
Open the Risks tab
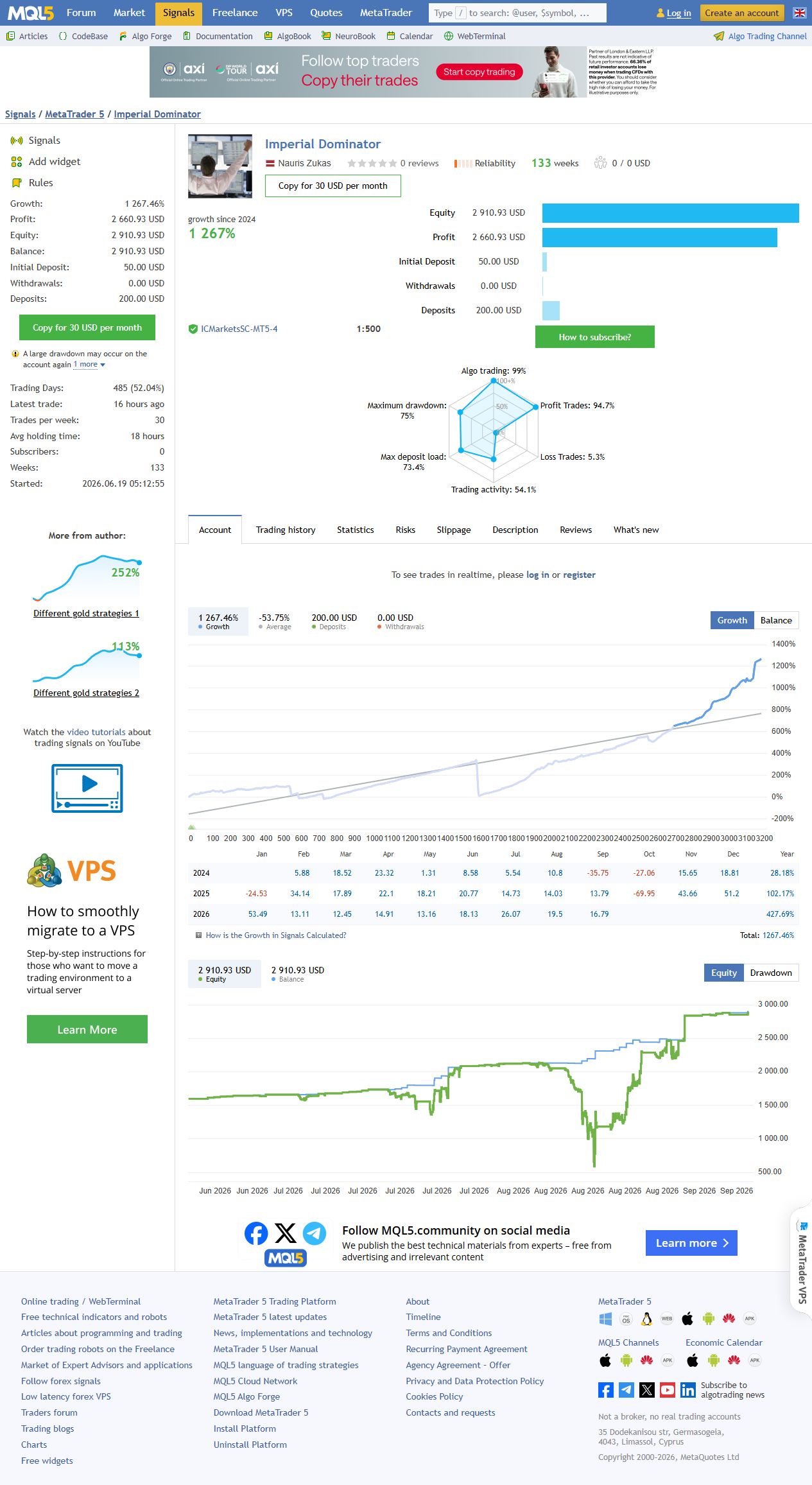click(405, 530)
